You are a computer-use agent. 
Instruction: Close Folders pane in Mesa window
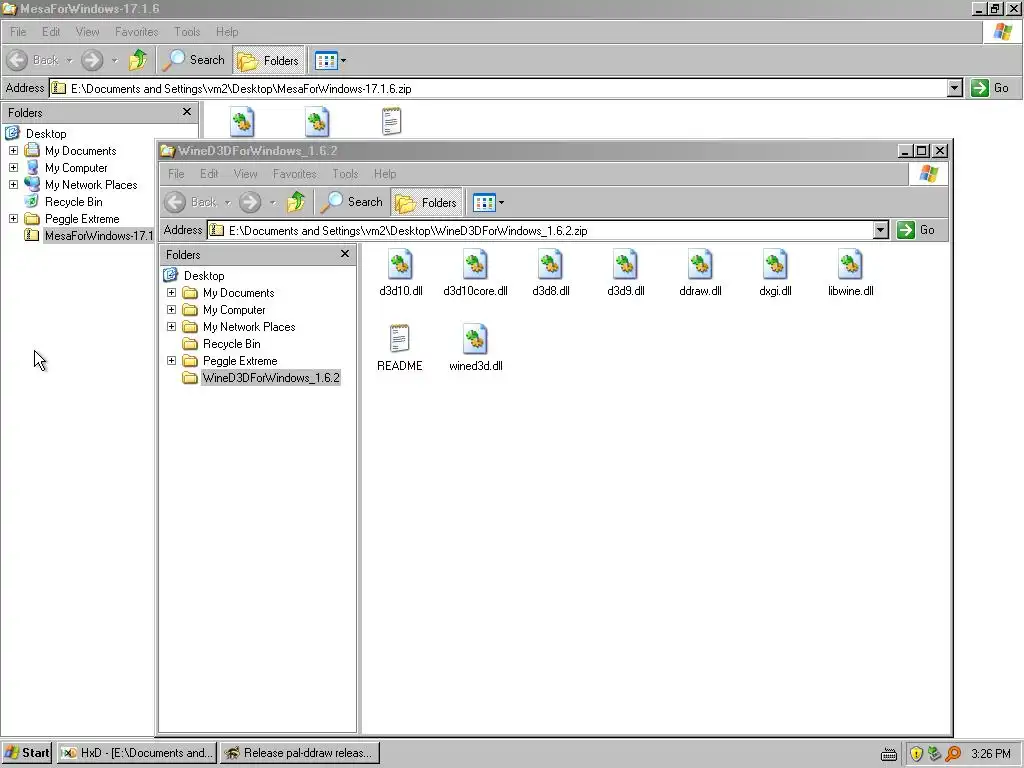pos(187,112)
